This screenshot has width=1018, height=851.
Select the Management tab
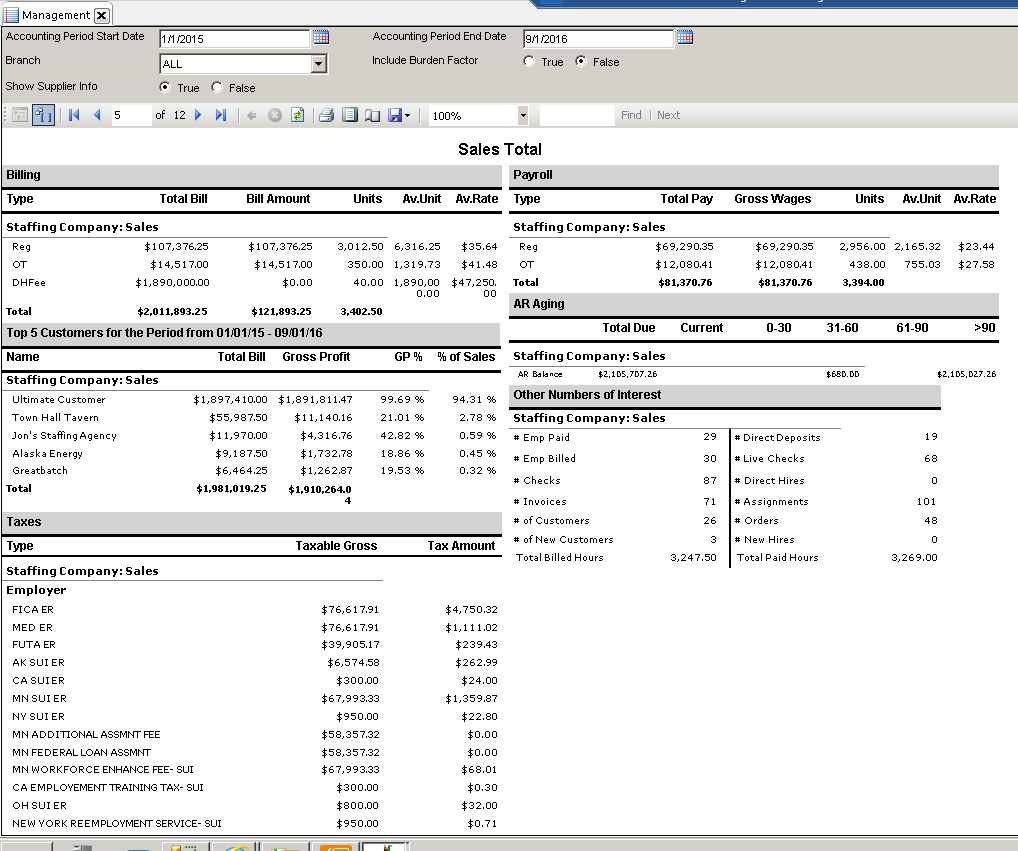click(56, 15)
